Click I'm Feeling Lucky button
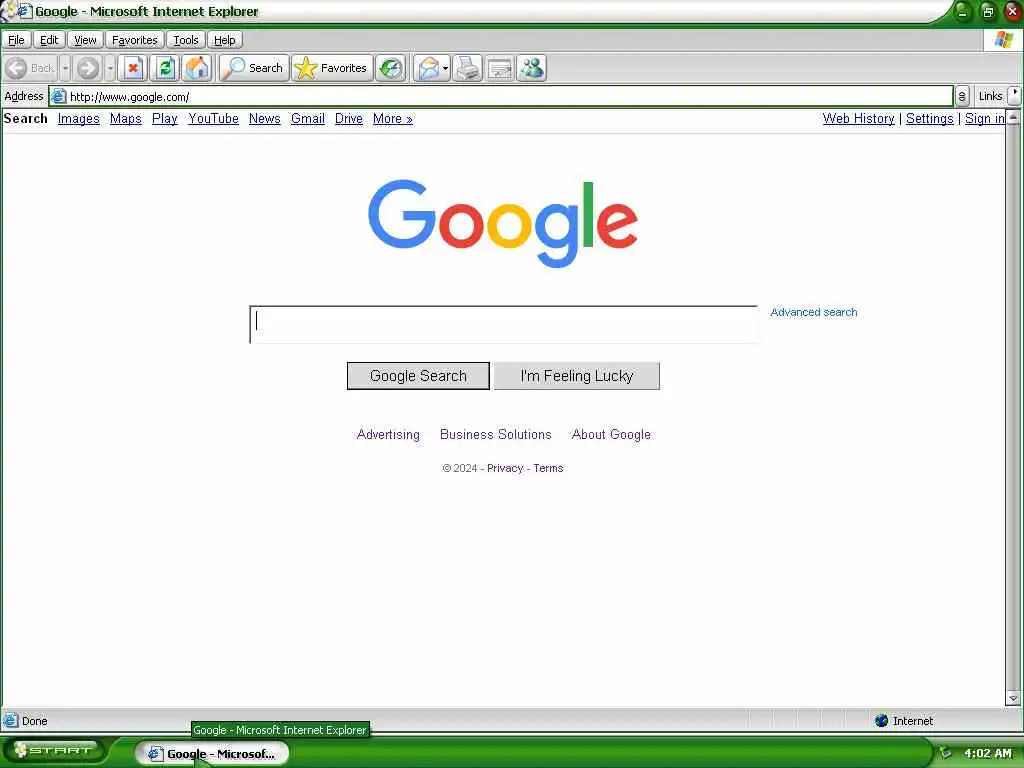This screenshot has height=768, width=1024. click(x=577, y=376)
